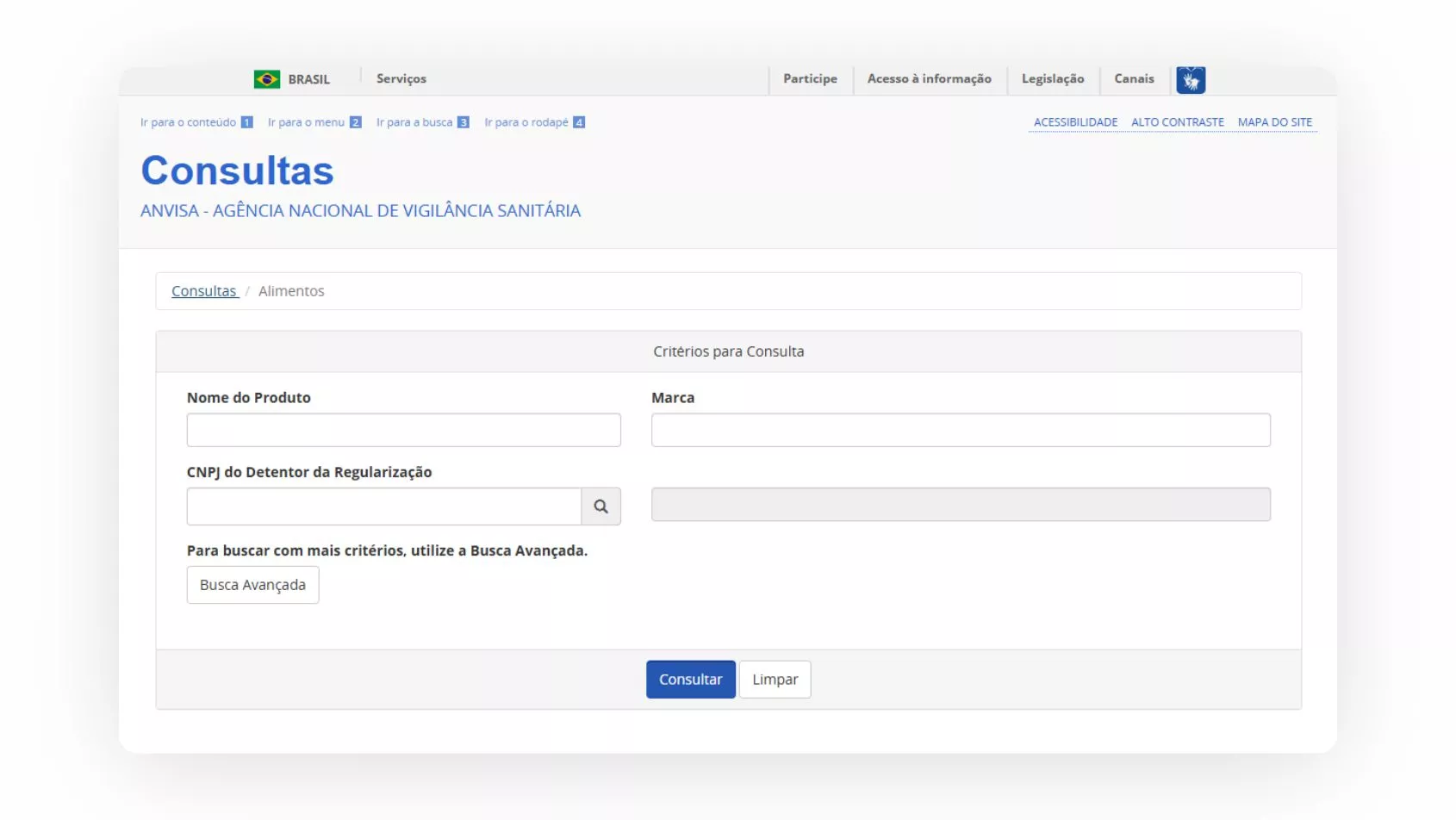This screenshot has width=1456, height=820.
Task: Focus the Nome do Produto field
Action: click(x=404, y=430)
